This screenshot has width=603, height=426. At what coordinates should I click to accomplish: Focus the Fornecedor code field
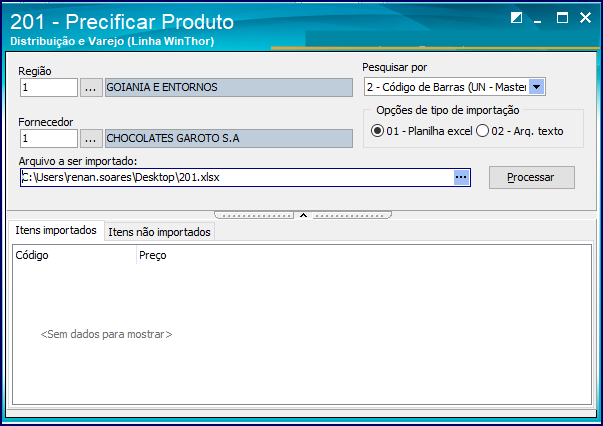pos(49,138)
